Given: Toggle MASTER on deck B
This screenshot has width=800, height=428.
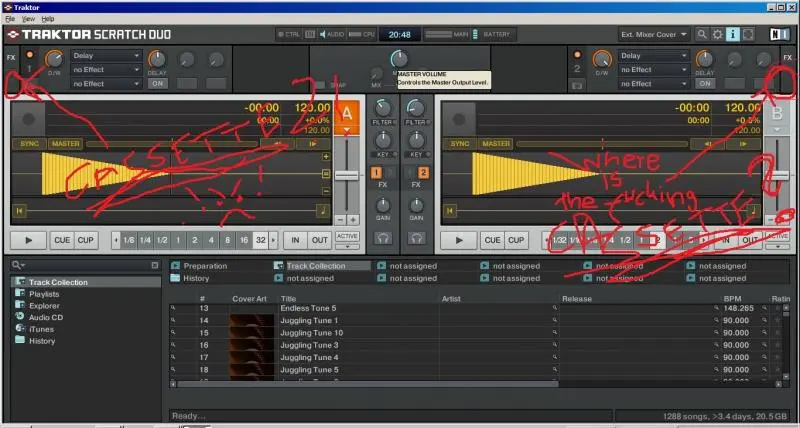Looking at the screenshot, I should [x=492, y=144].
